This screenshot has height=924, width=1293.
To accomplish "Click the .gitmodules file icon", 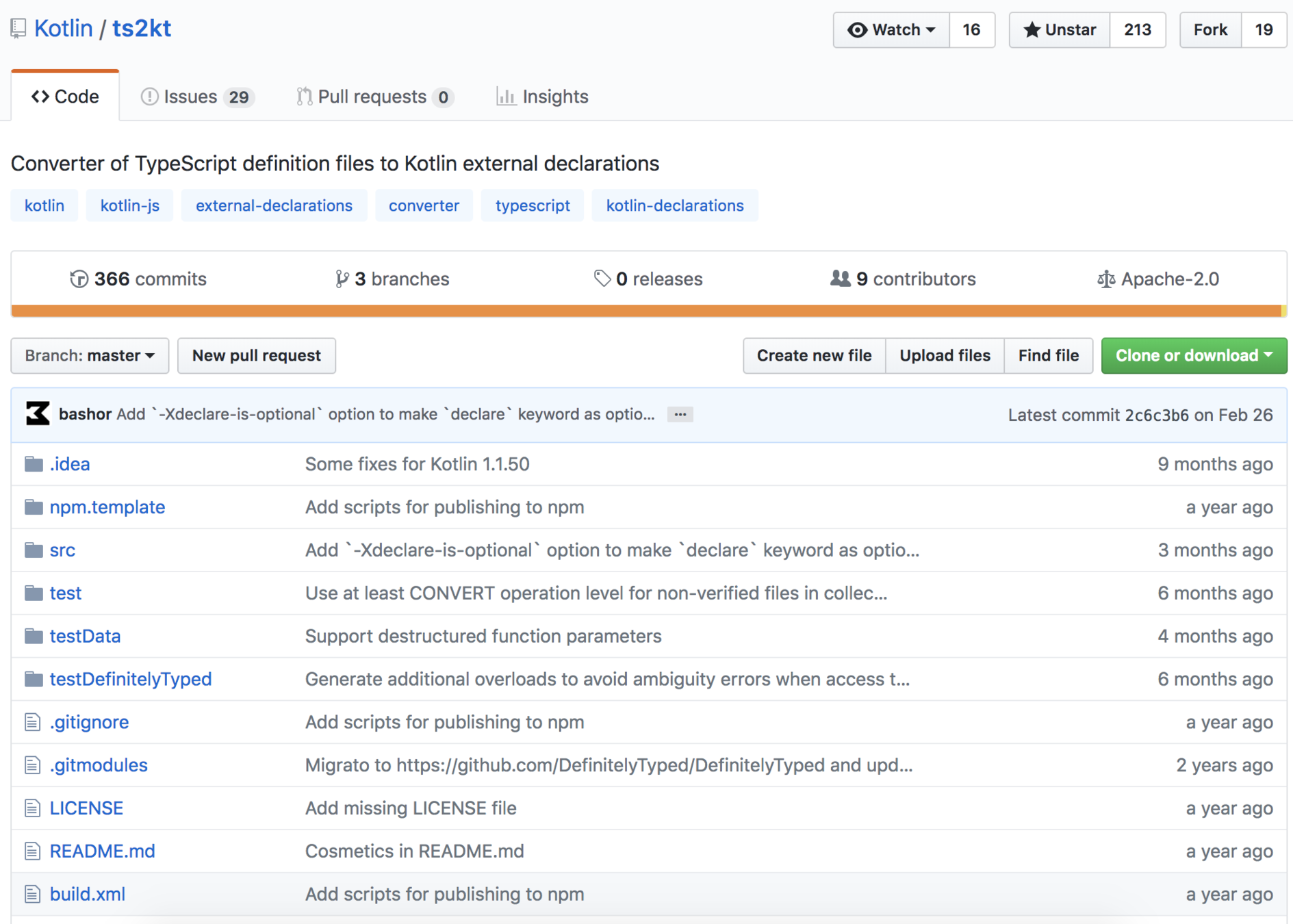I will pos(32,765).
